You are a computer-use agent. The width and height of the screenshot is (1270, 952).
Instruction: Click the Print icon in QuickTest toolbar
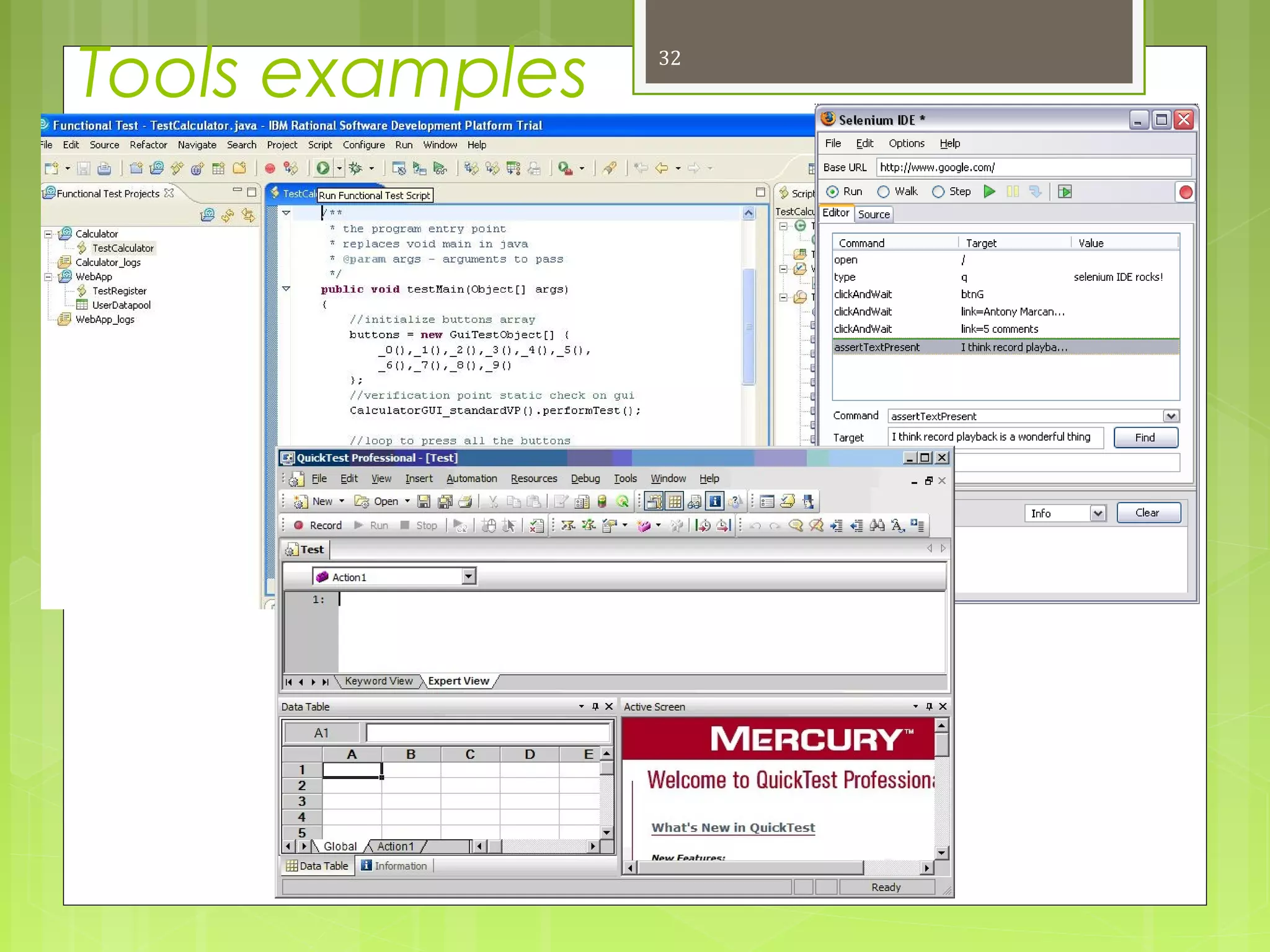466,501
